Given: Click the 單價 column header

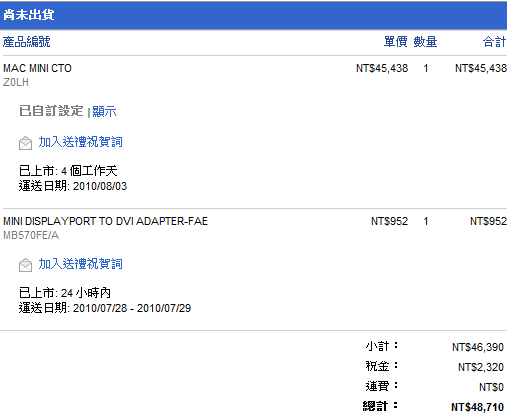Looking at the screenshot, I should [x=396, y=42].
